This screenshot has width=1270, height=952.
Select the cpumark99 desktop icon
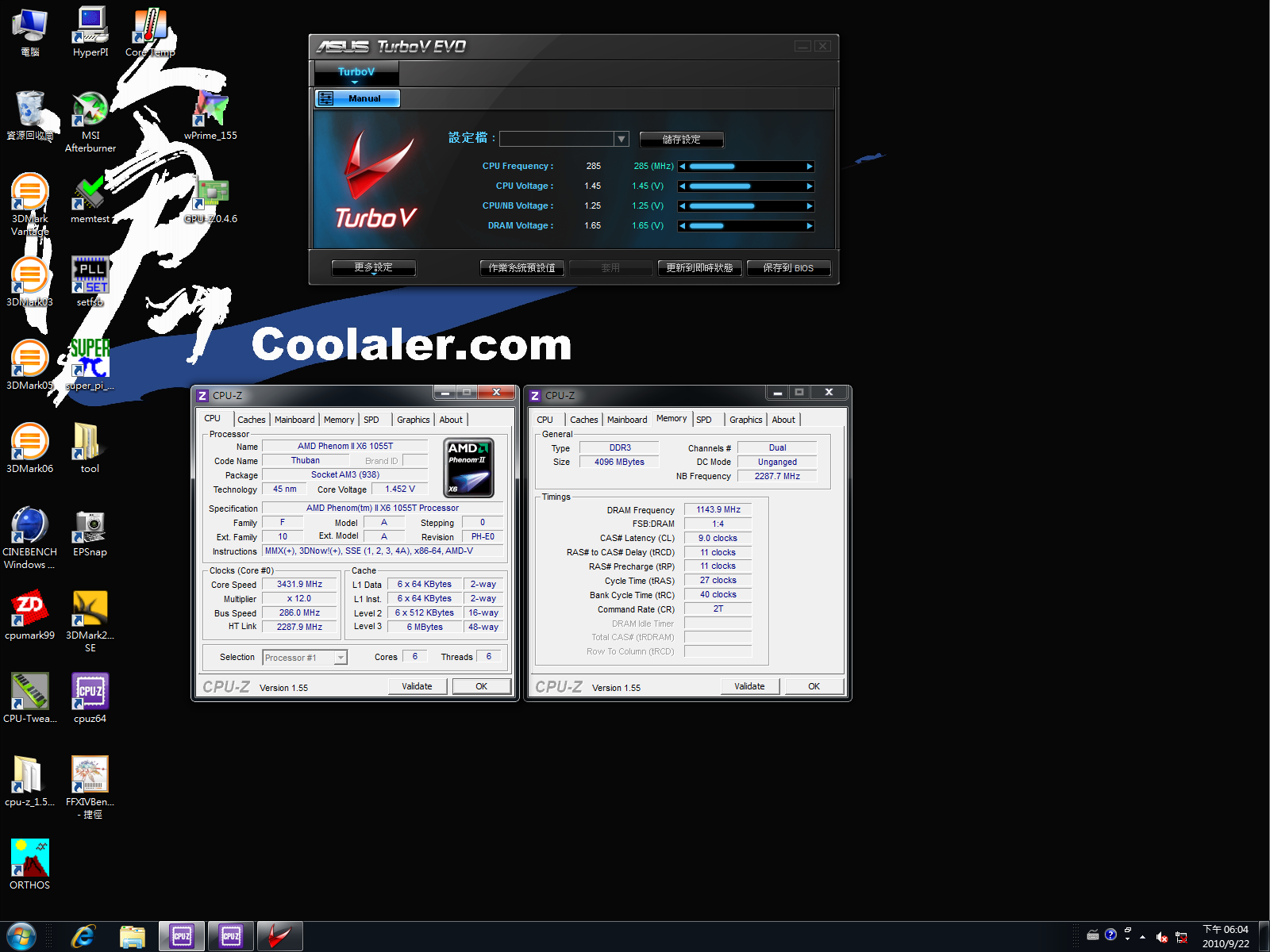[x=30, y=615]
